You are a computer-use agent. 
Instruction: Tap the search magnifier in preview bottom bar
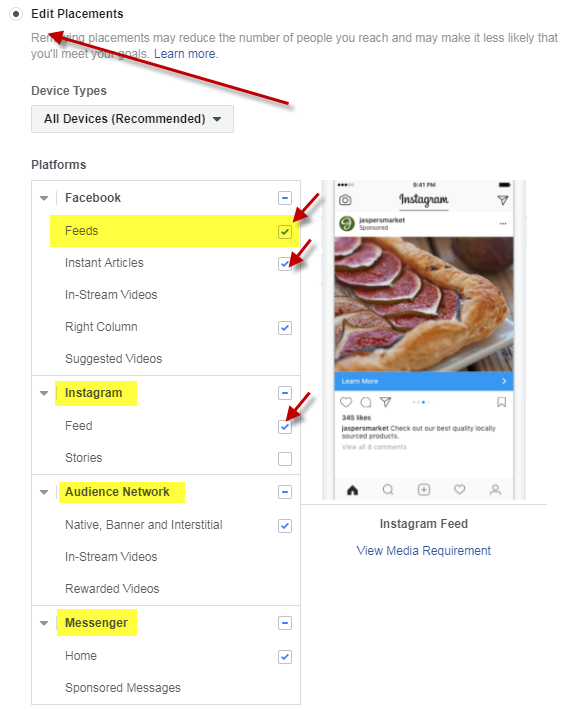(x=388, y=490)
